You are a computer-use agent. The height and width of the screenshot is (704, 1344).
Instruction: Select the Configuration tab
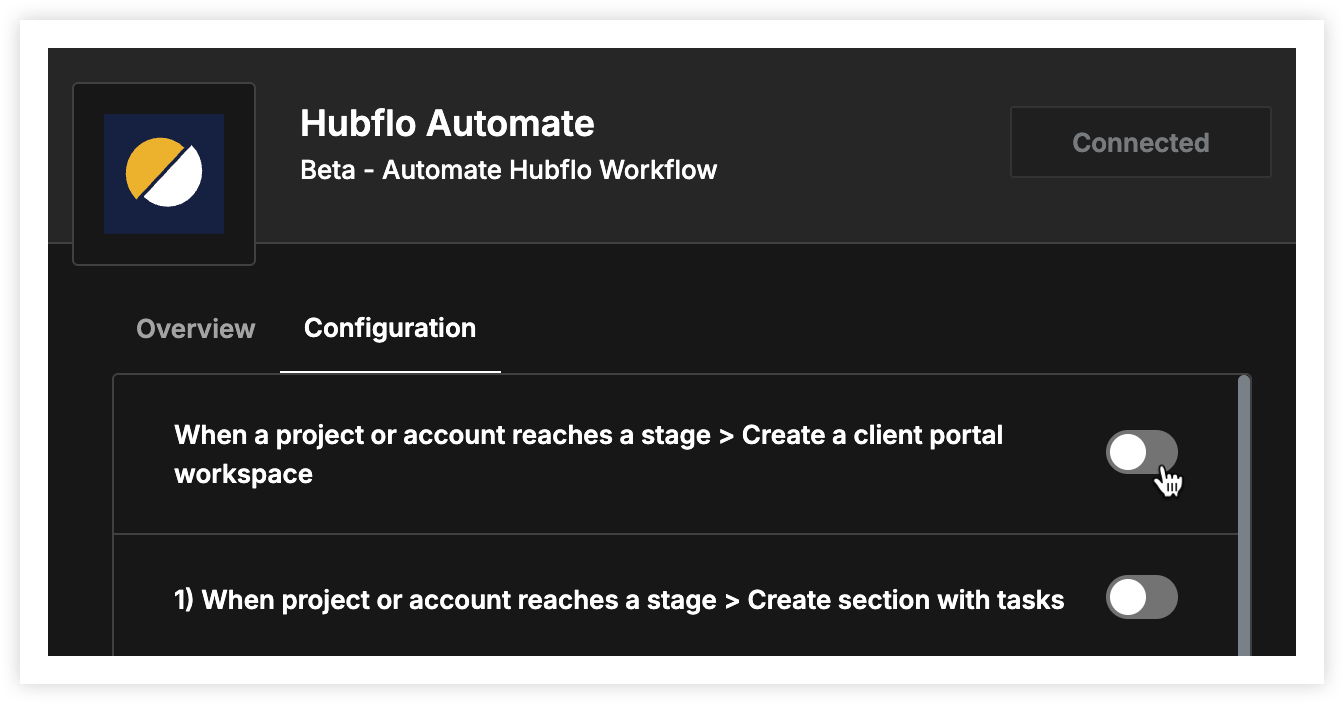[390, 328]
